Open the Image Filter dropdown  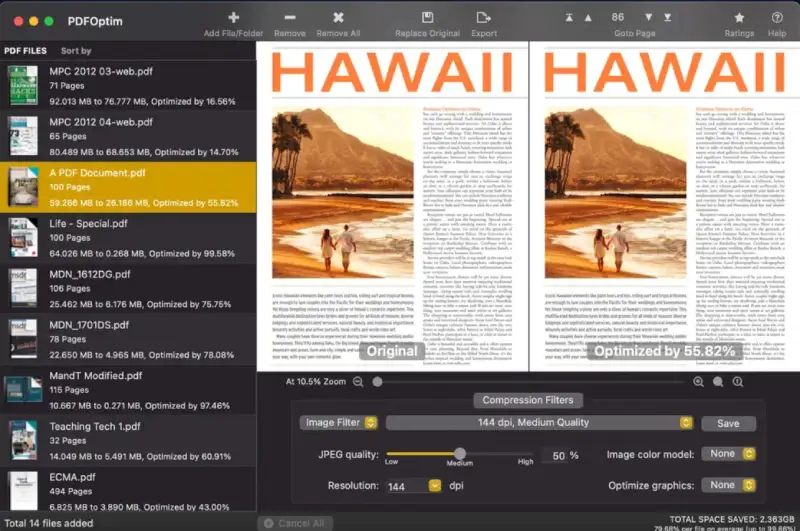tap(338, 423)
